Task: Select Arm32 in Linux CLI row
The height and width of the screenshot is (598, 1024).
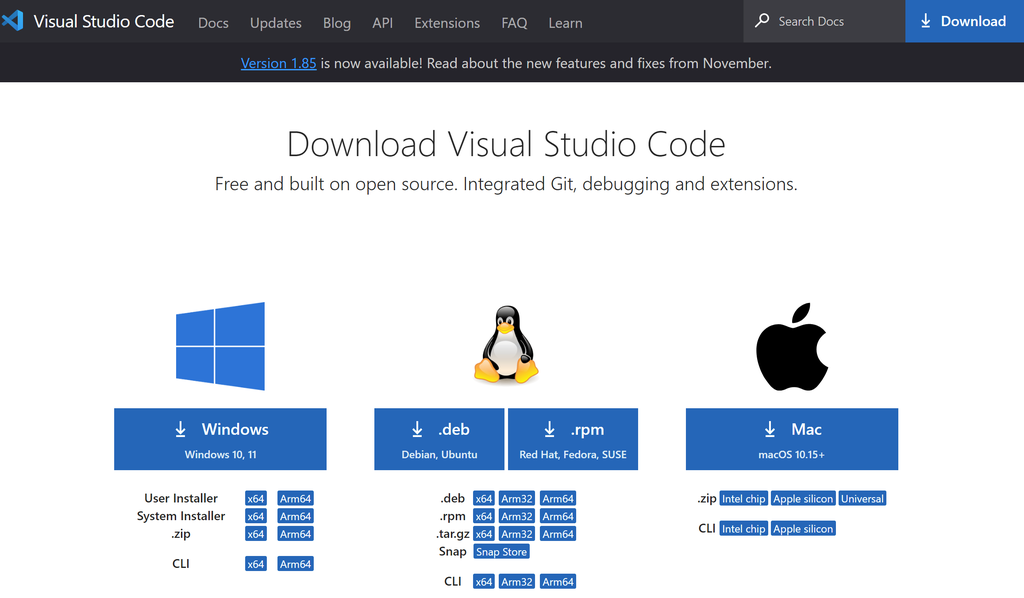Action: click(x=517, y=582)
